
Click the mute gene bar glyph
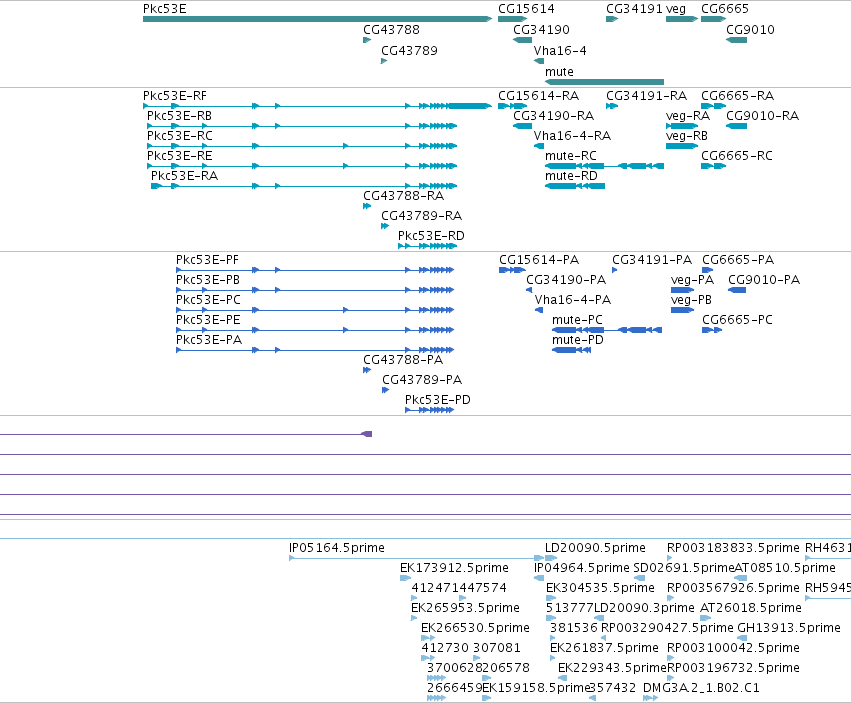pos(604,82)
